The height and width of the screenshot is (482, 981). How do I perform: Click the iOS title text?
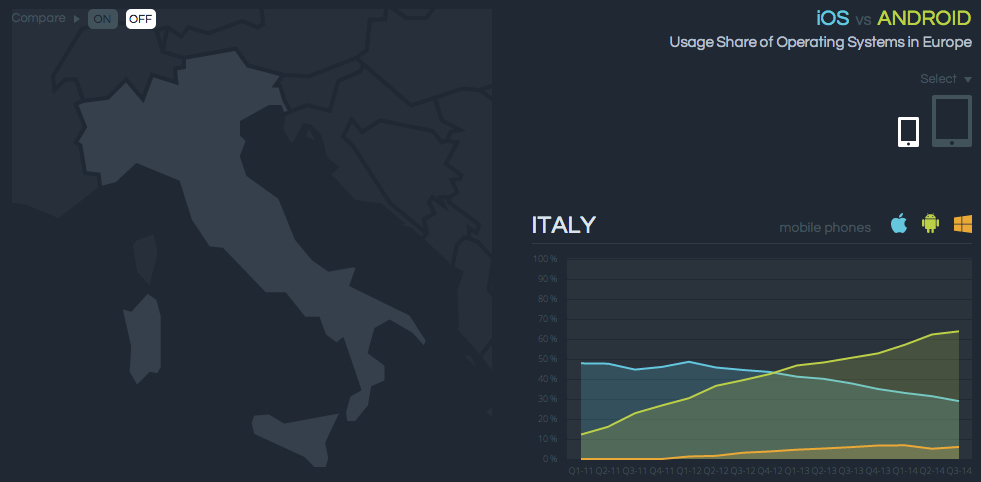(x=832, y=18)
